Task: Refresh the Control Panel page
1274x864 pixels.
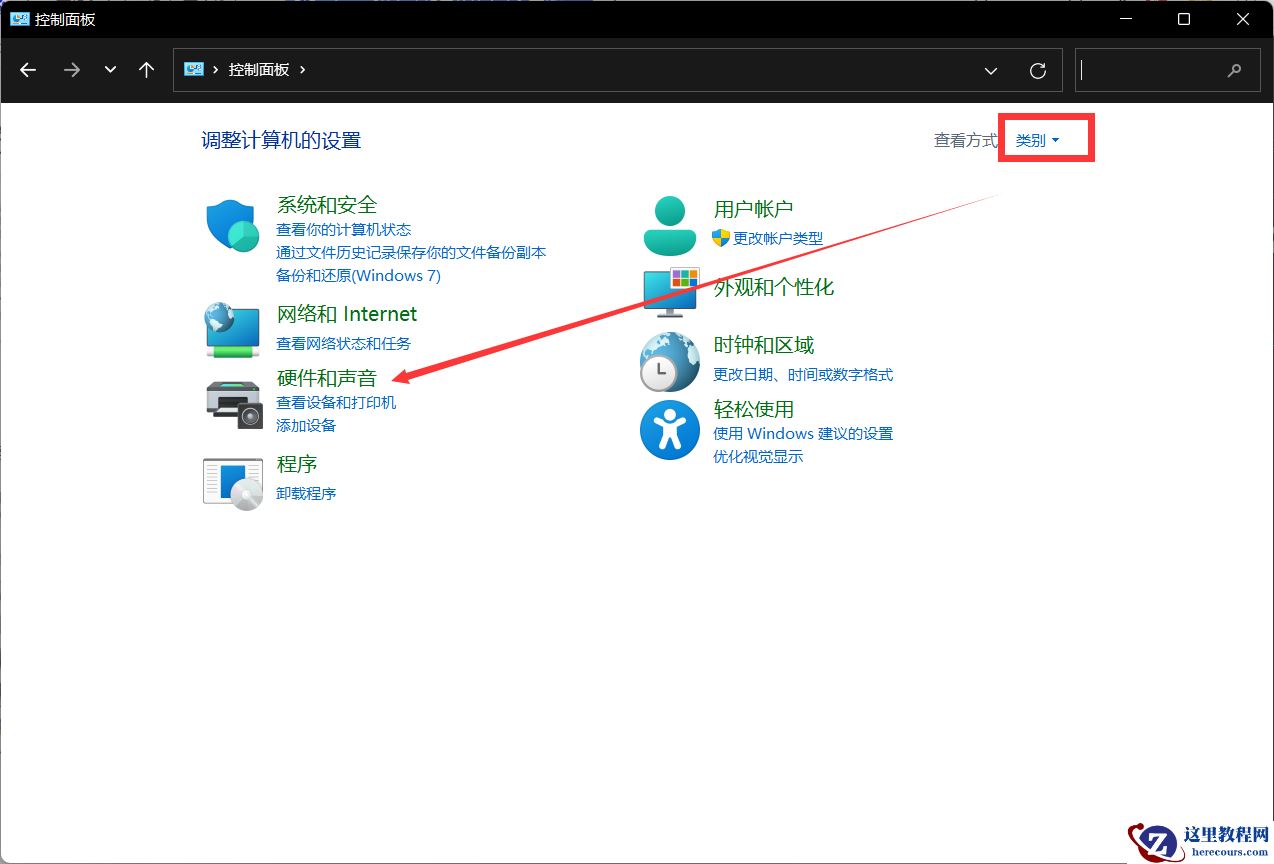Action: (x=1037, y=70)
